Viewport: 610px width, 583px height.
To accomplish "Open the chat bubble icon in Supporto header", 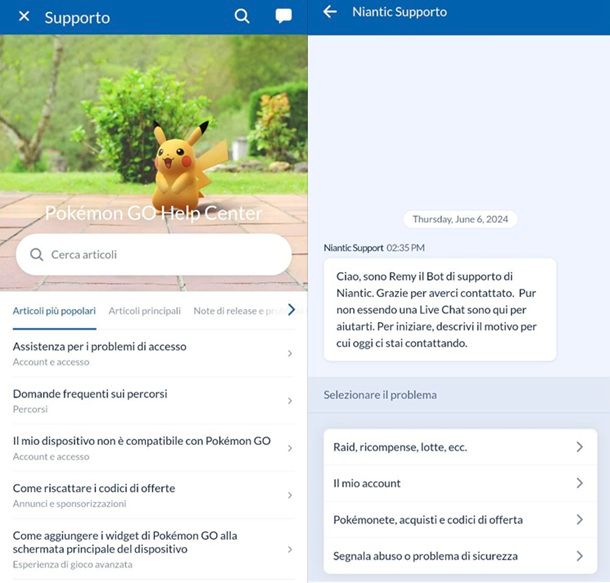I will pyautogui.click(x=284, y=16).
